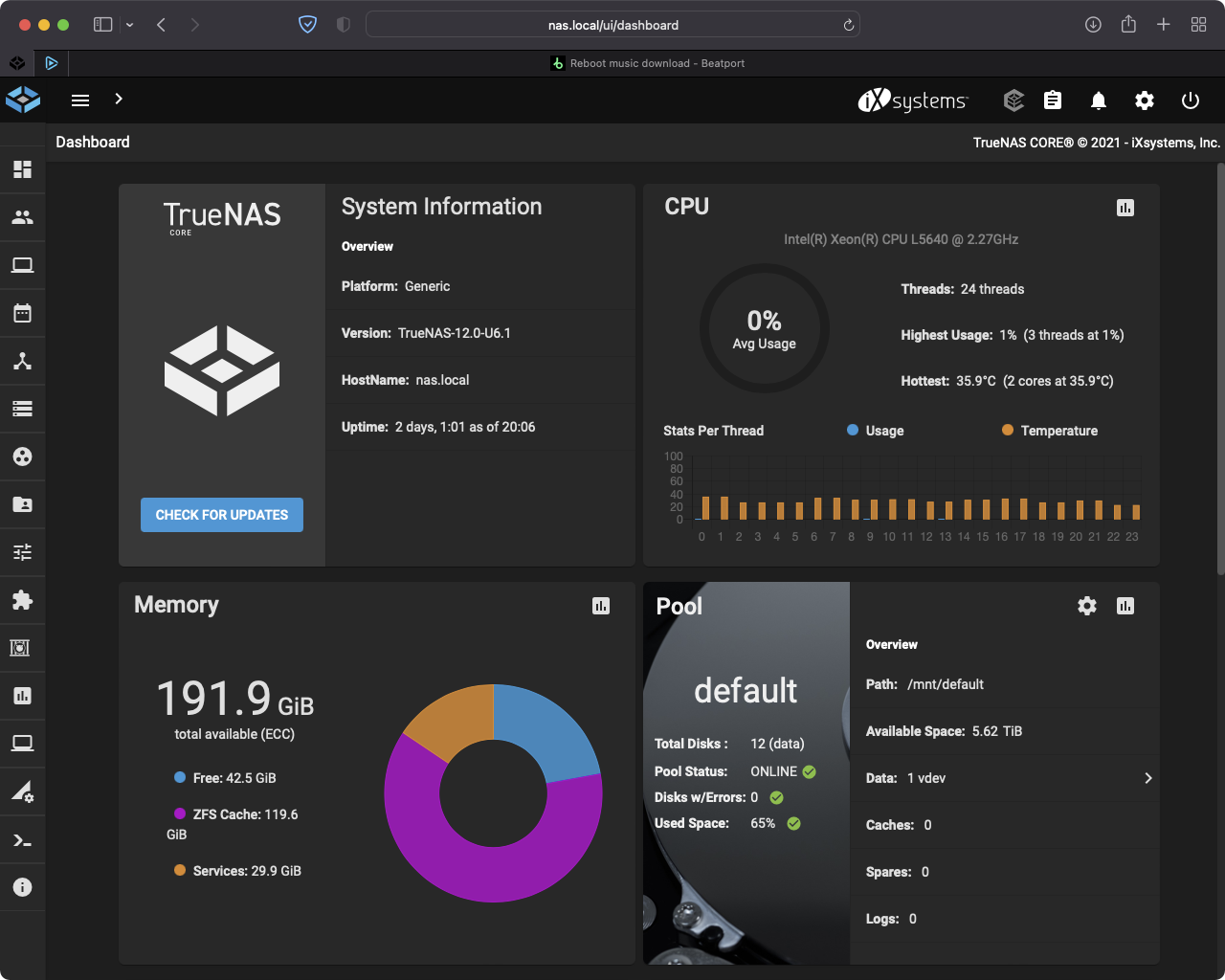Image resolution: width=1225 pixels, height=980 pixels.
Task: Open the System sidebar section
Action: pyautogui.click(x=23, y=265)
